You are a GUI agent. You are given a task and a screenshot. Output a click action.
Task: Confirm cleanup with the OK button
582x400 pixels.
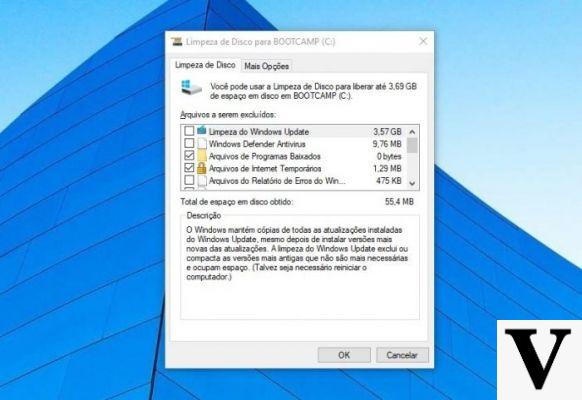click(344, 355)
